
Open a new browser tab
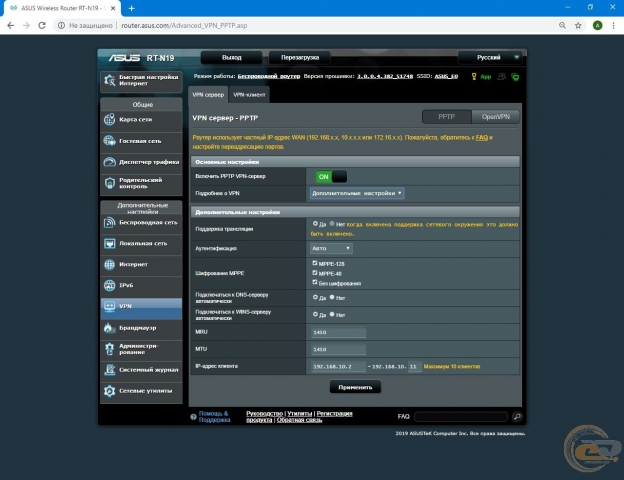click(131, 8)
